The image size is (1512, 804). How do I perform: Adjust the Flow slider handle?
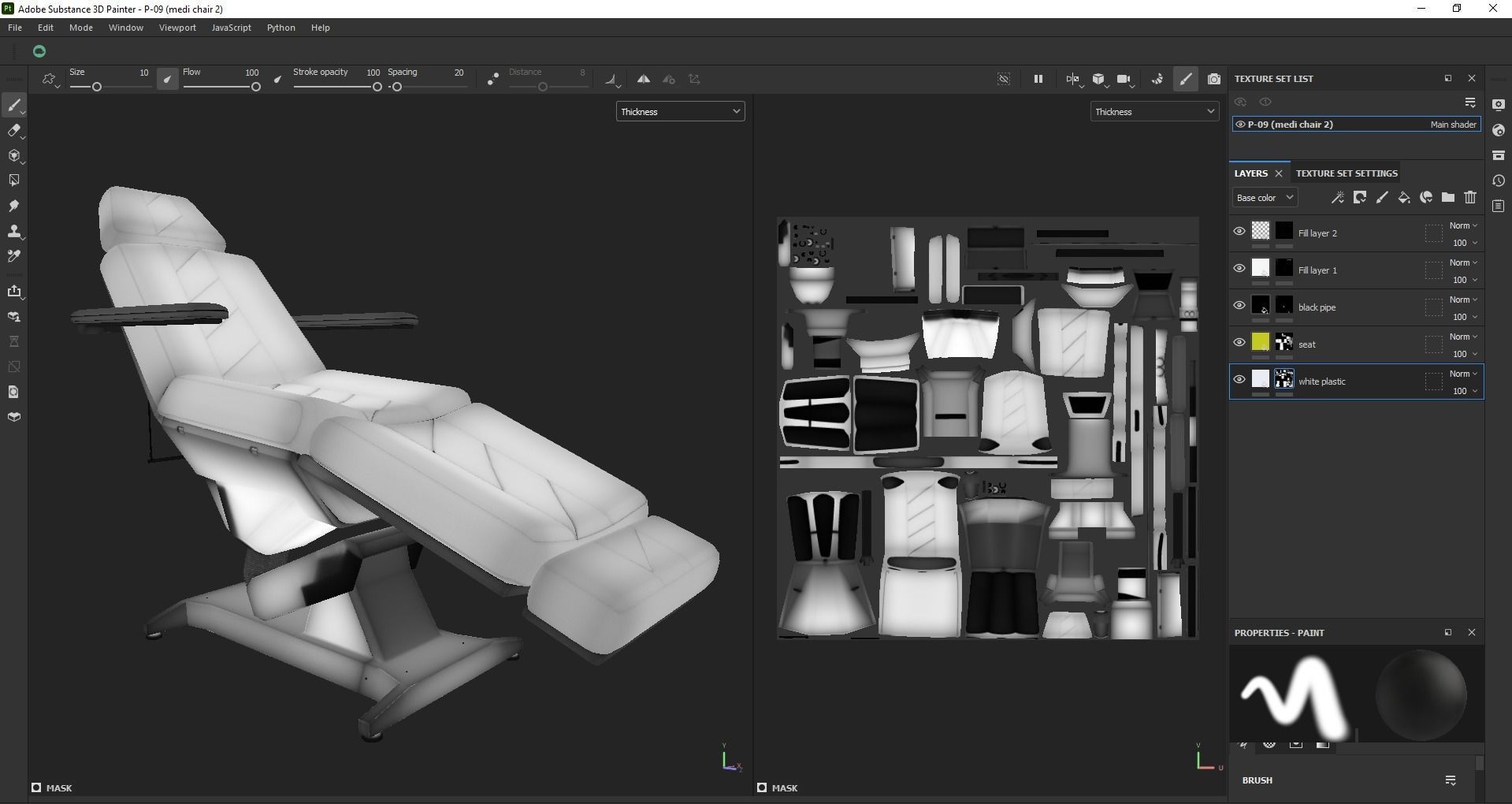tap(256, 87)
